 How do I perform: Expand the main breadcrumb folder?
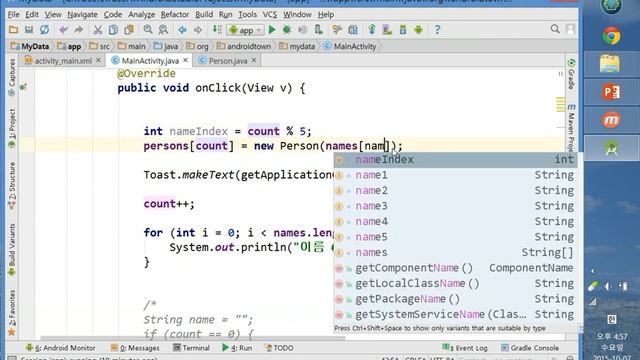coord(131,46)
